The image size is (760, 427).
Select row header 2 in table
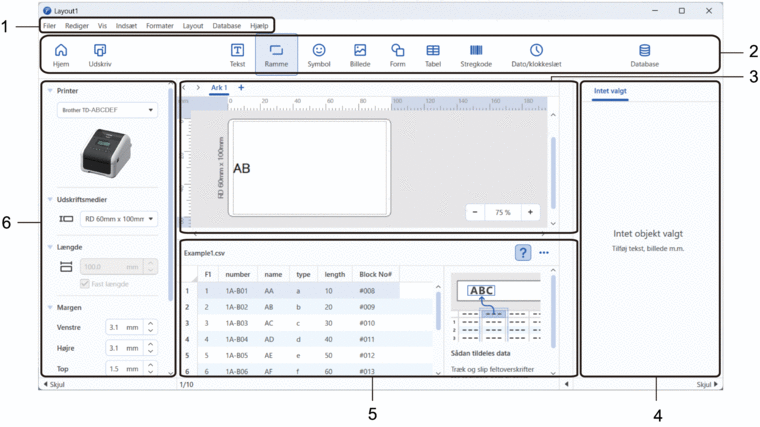(187, 307)
